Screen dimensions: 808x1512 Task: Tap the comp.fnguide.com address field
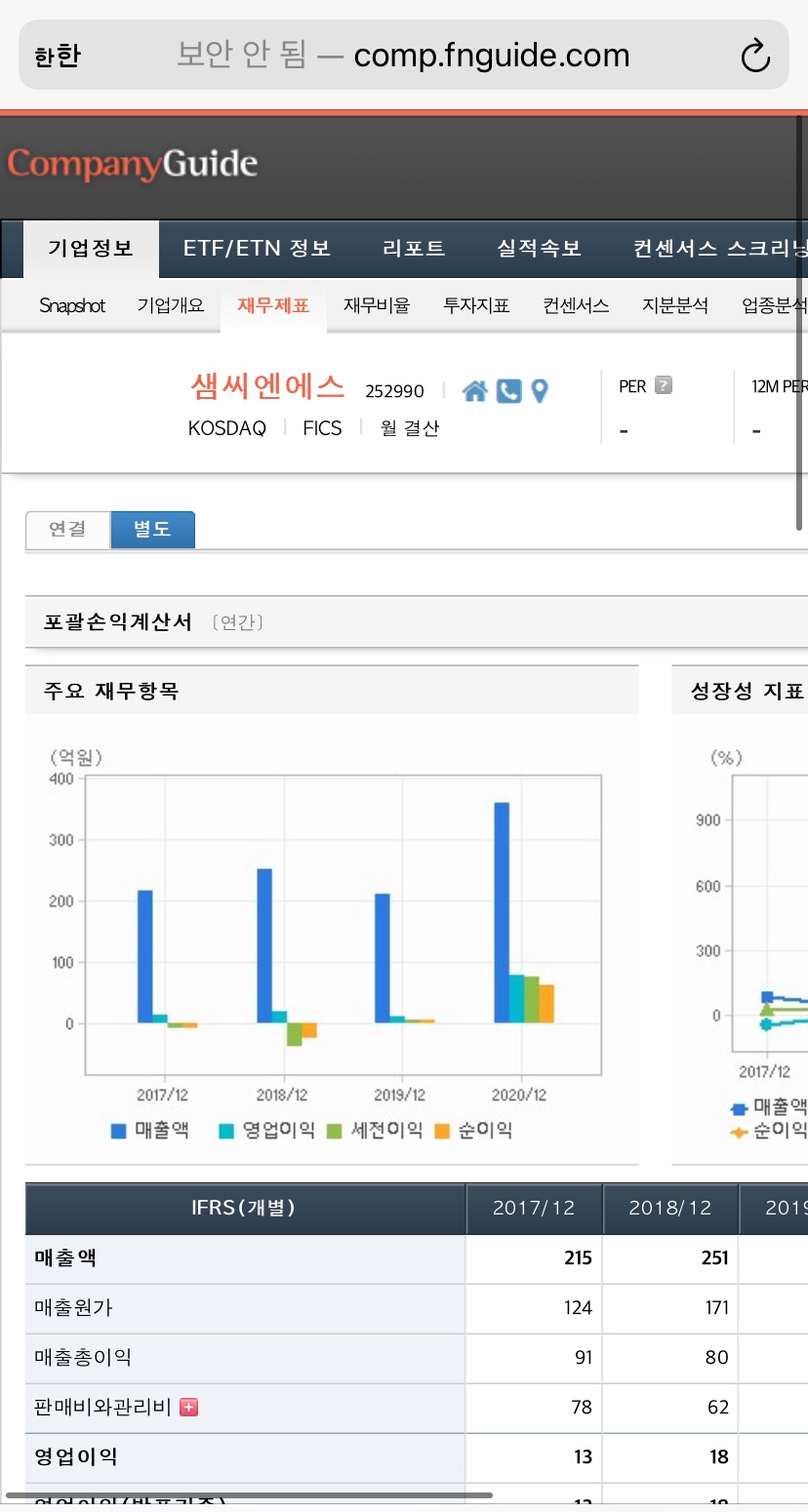point(404,56)
